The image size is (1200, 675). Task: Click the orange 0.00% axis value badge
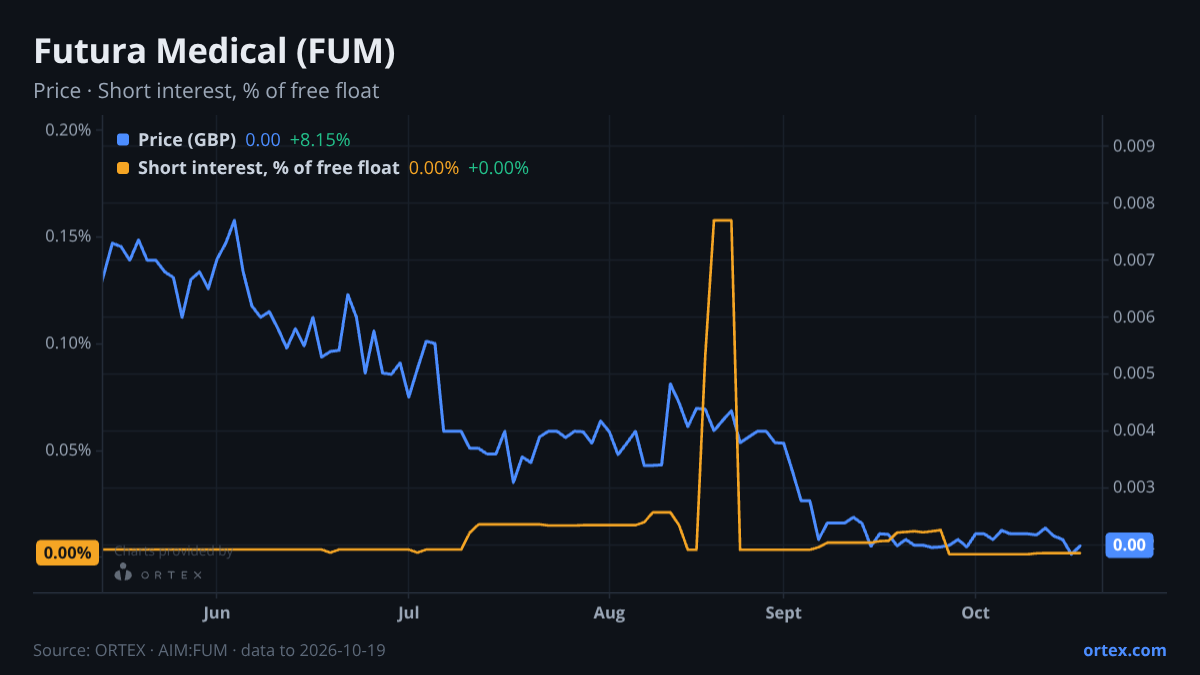click(x=68, y=553)
